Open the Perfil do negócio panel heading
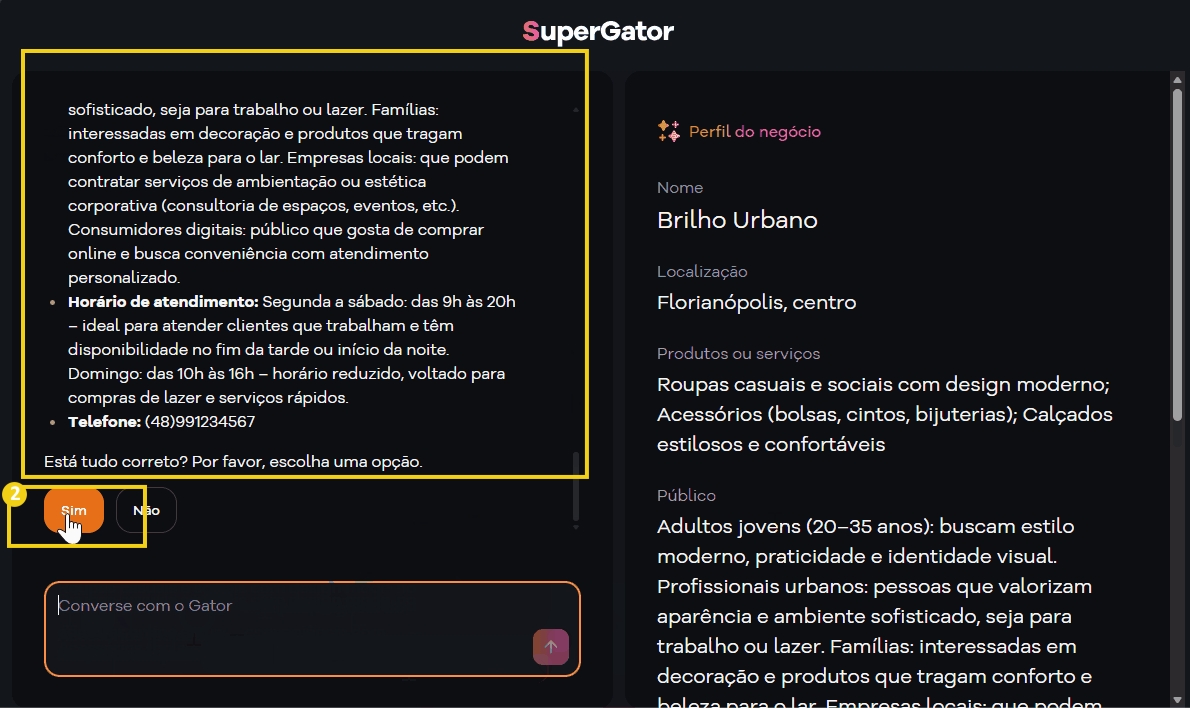 [753, 131]
